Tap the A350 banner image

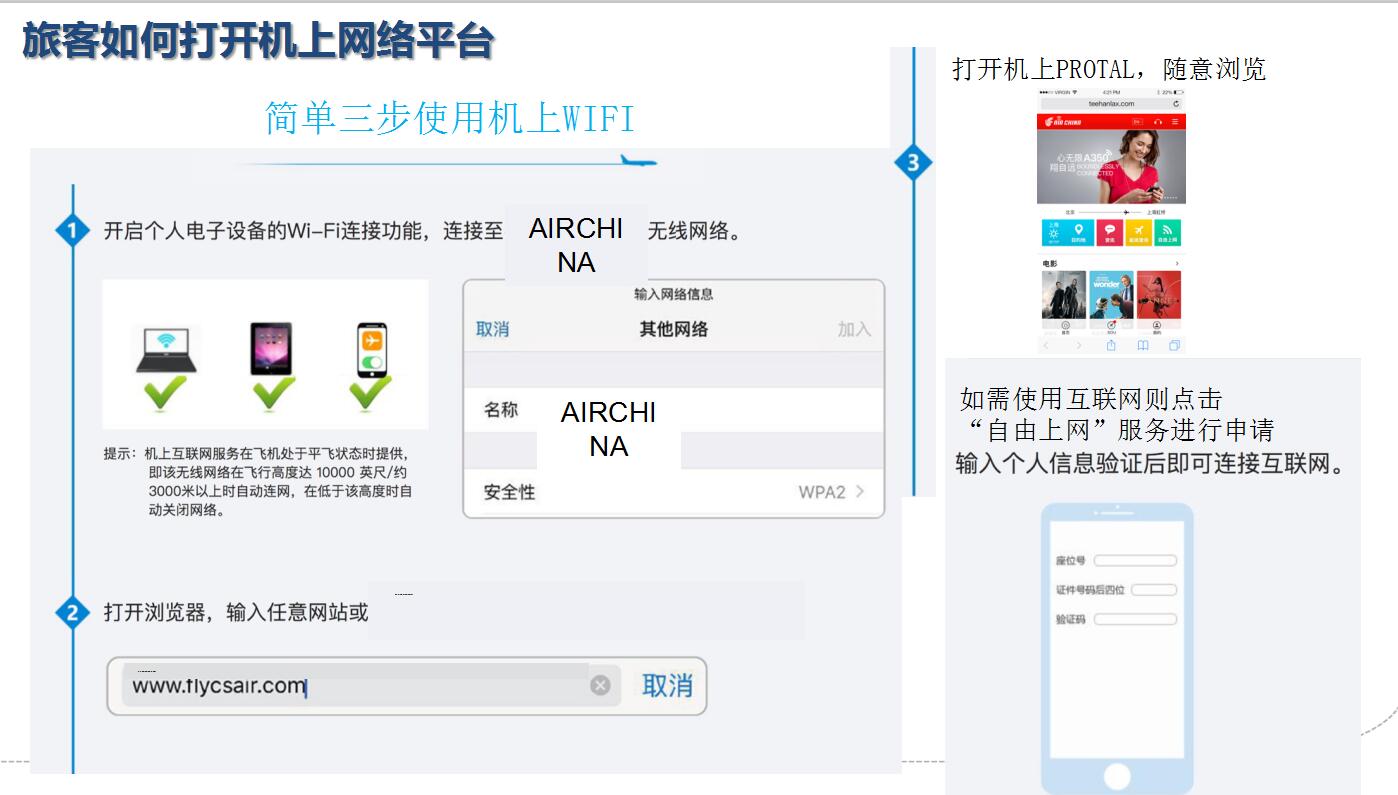point(1111,166)
